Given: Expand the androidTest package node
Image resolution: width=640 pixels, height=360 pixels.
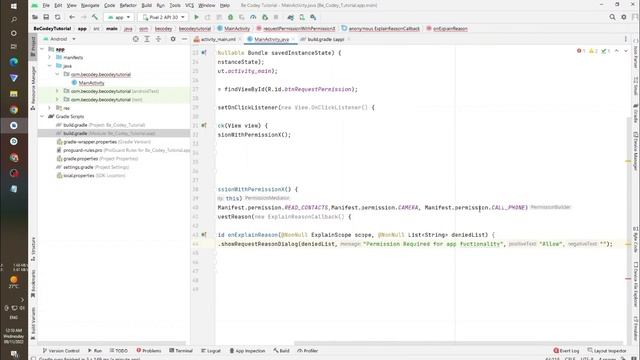Looking at the screenshot, I should click(57, 91).
